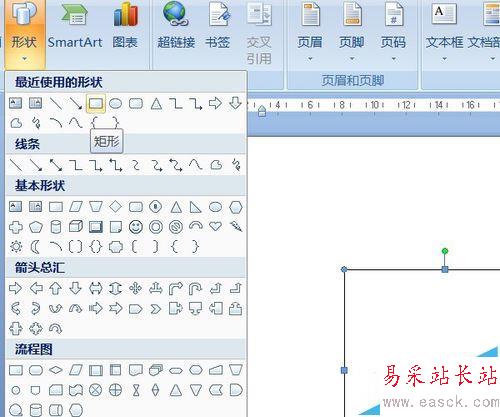Viewport: 500px width, 417px height.
Task: Open the 书签 bookmark dialog
Action: 218,27
